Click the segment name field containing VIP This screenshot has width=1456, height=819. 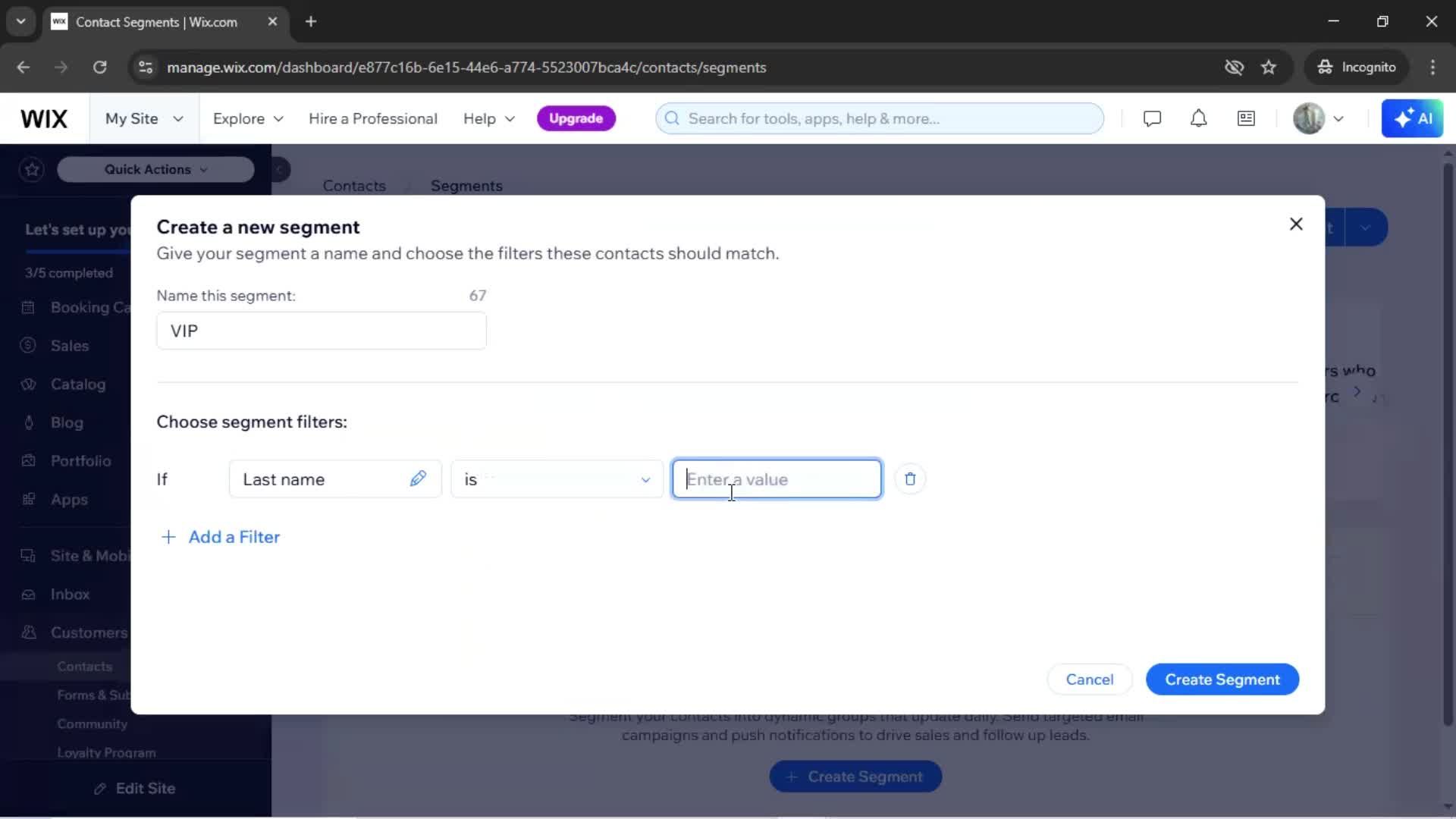321,331
